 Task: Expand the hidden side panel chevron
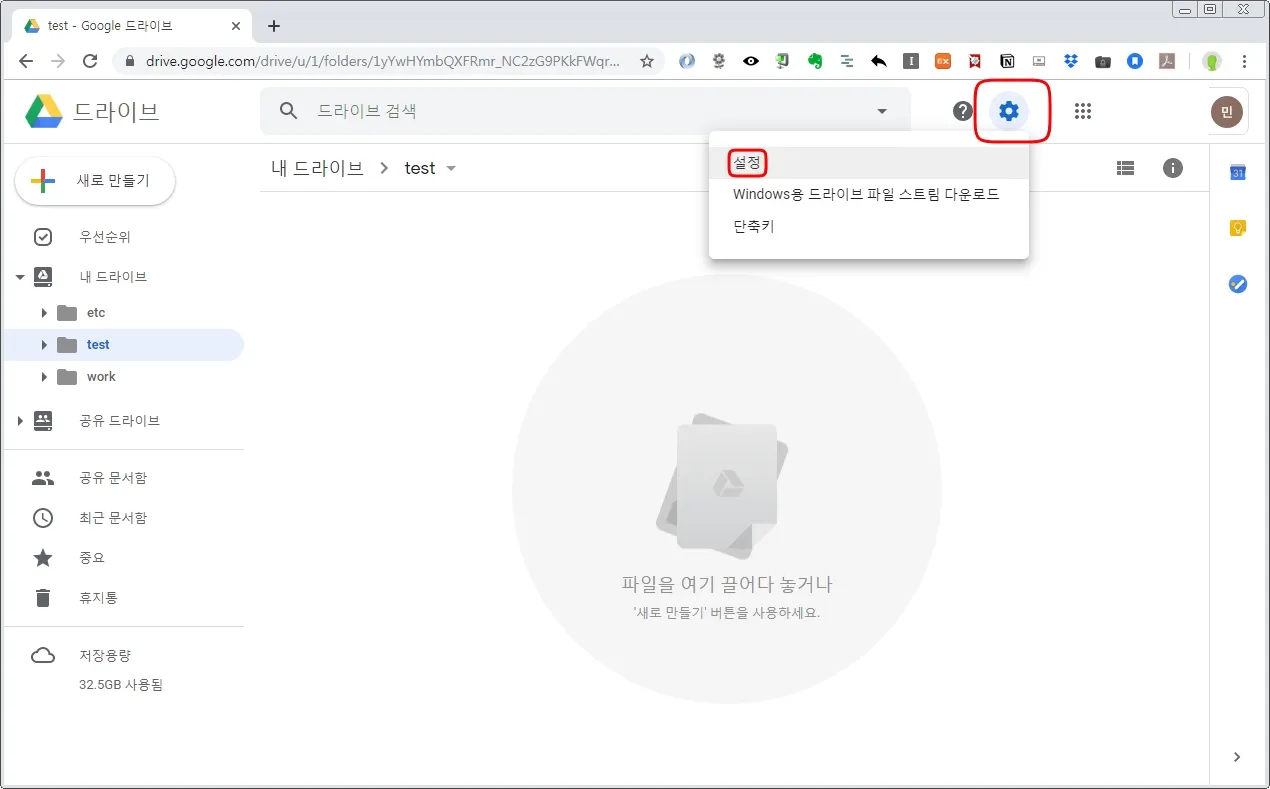pyautogui.click(x=1237, y=757)
